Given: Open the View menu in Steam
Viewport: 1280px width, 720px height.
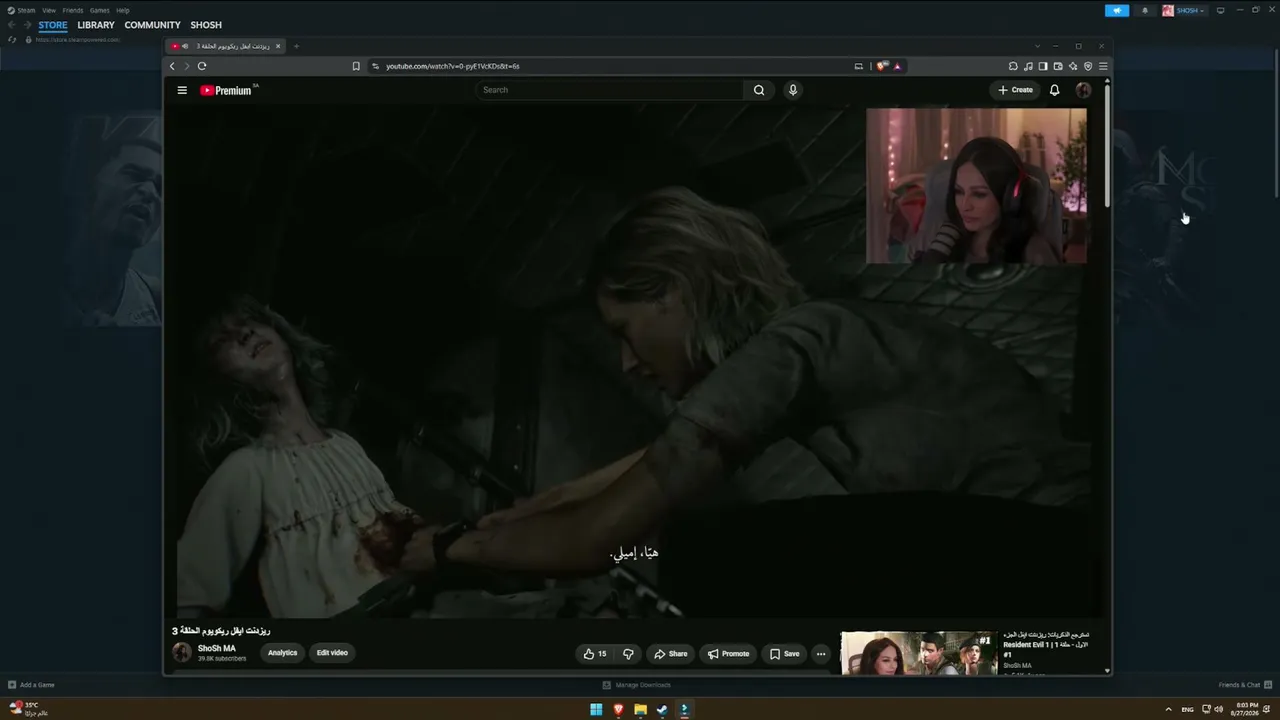Looking at the screenshot, I should (x=48, y=10).
